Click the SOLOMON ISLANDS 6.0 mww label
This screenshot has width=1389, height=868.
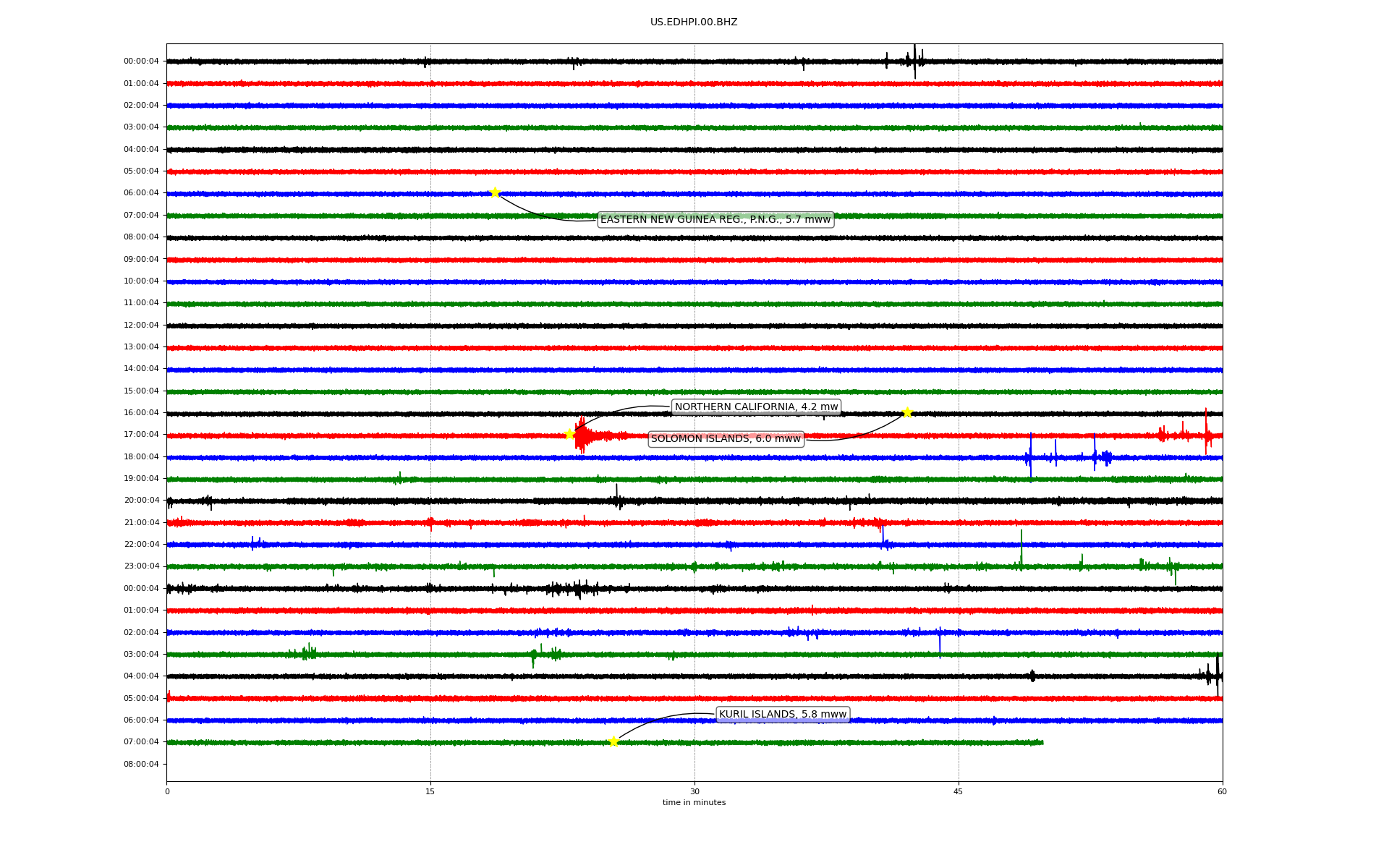pos(726,438)
